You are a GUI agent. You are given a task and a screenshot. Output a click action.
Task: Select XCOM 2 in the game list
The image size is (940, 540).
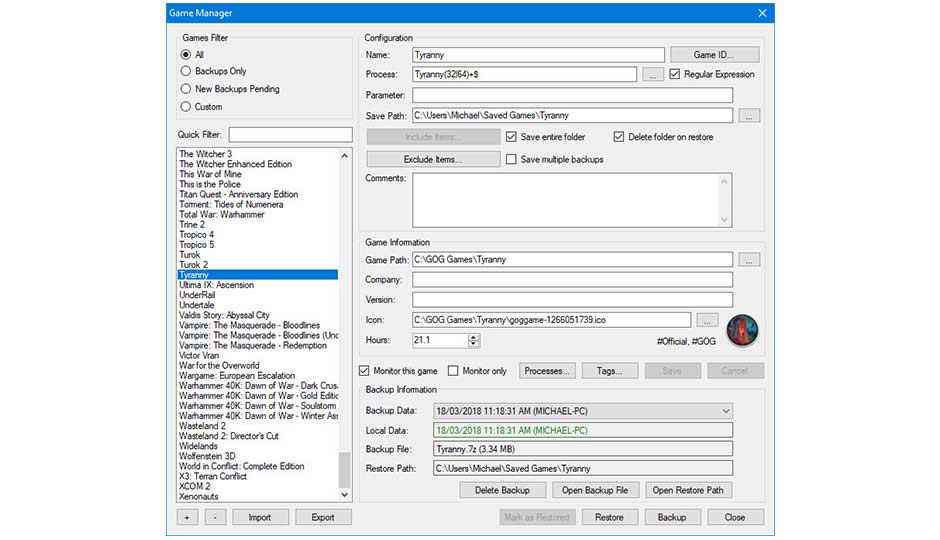[195, 486]
